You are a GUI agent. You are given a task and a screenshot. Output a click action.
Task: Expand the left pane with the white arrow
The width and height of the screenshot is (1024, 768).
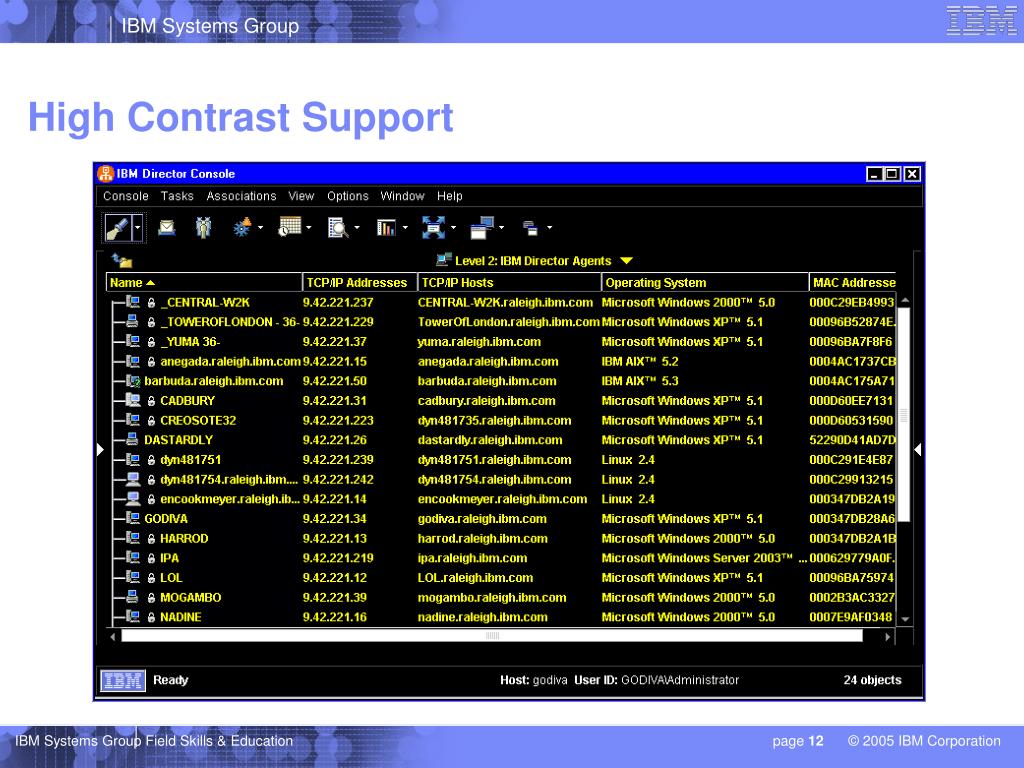coord(100,449)
